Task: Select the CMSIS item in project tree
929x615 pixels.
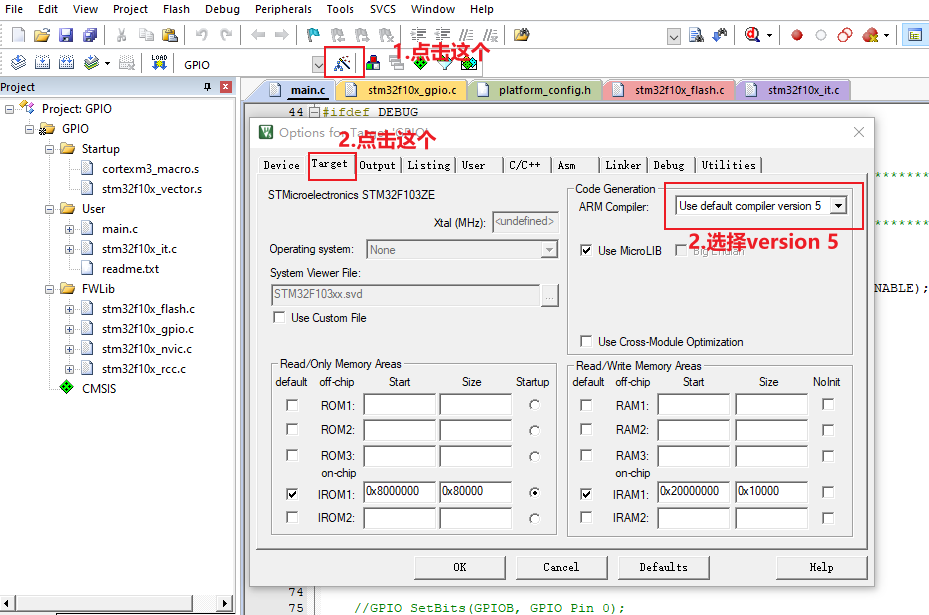Action: point(99,389)
